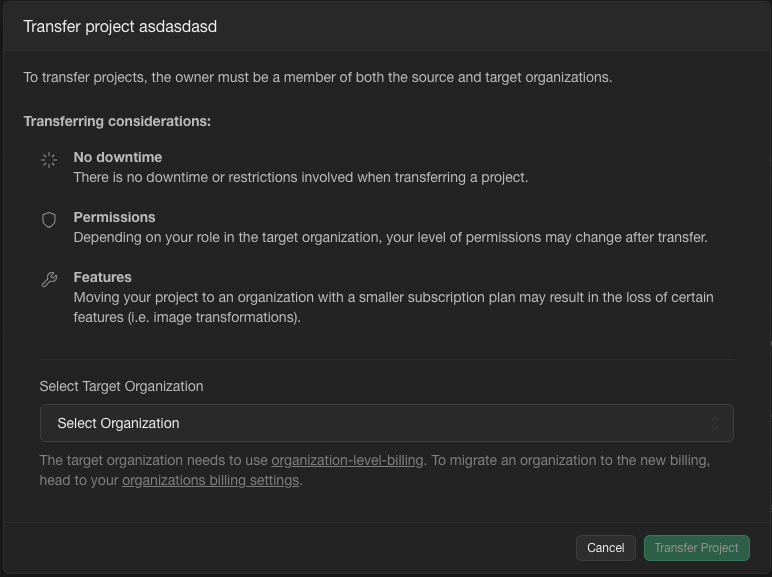Click the 'Select Target Organization' label
The height and width of the screenshot is (577, 772).
pyautogui.click(x=121, y=386)
